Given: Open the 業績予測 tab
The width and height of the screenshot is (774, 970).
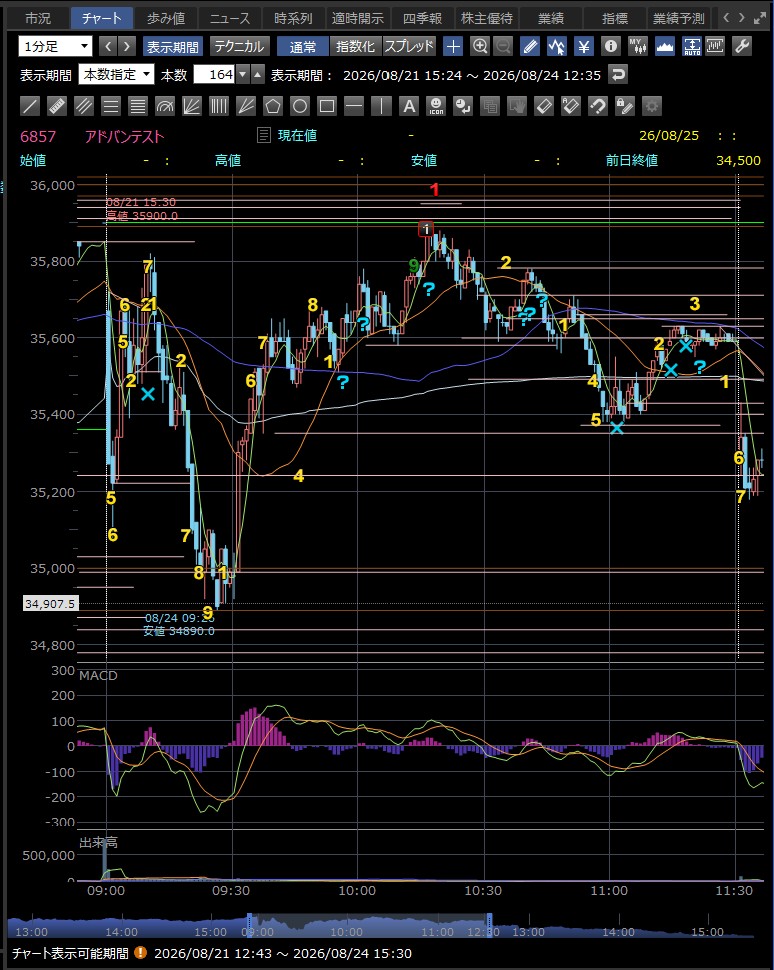Looking at the screenshot, I should pos(679,18).
